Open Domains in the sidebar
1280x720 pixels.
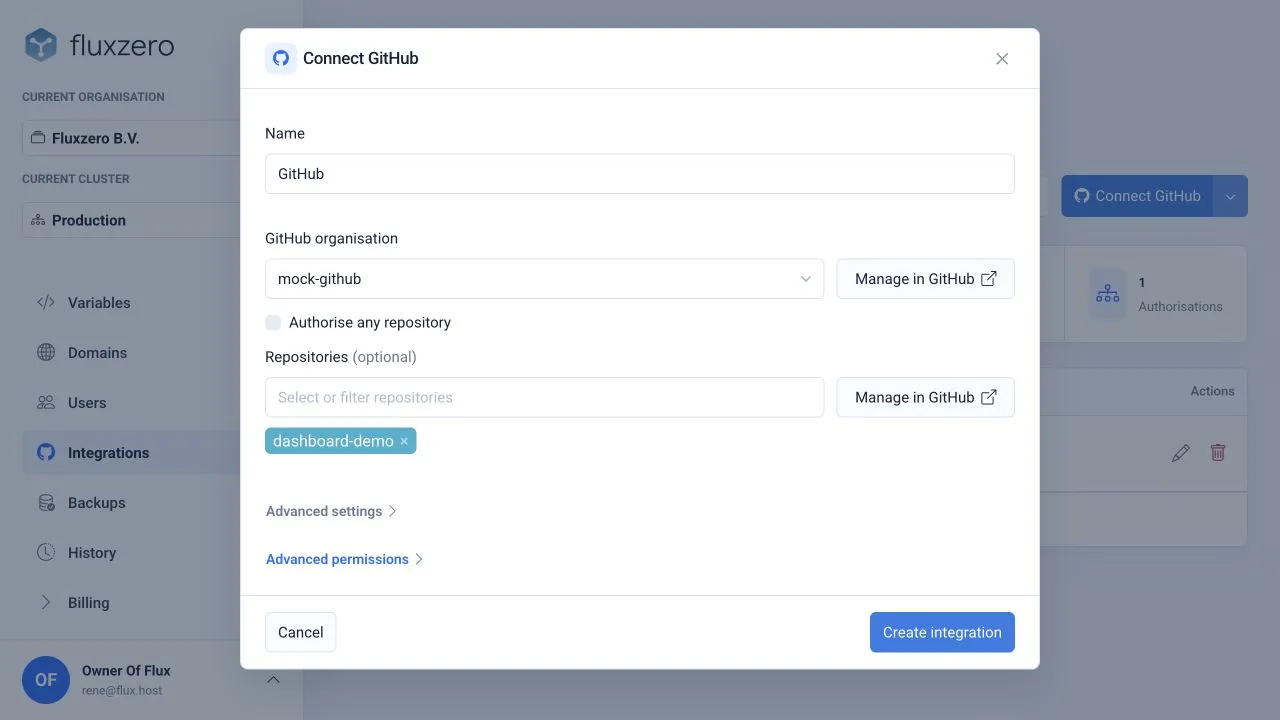coord(132,353)
